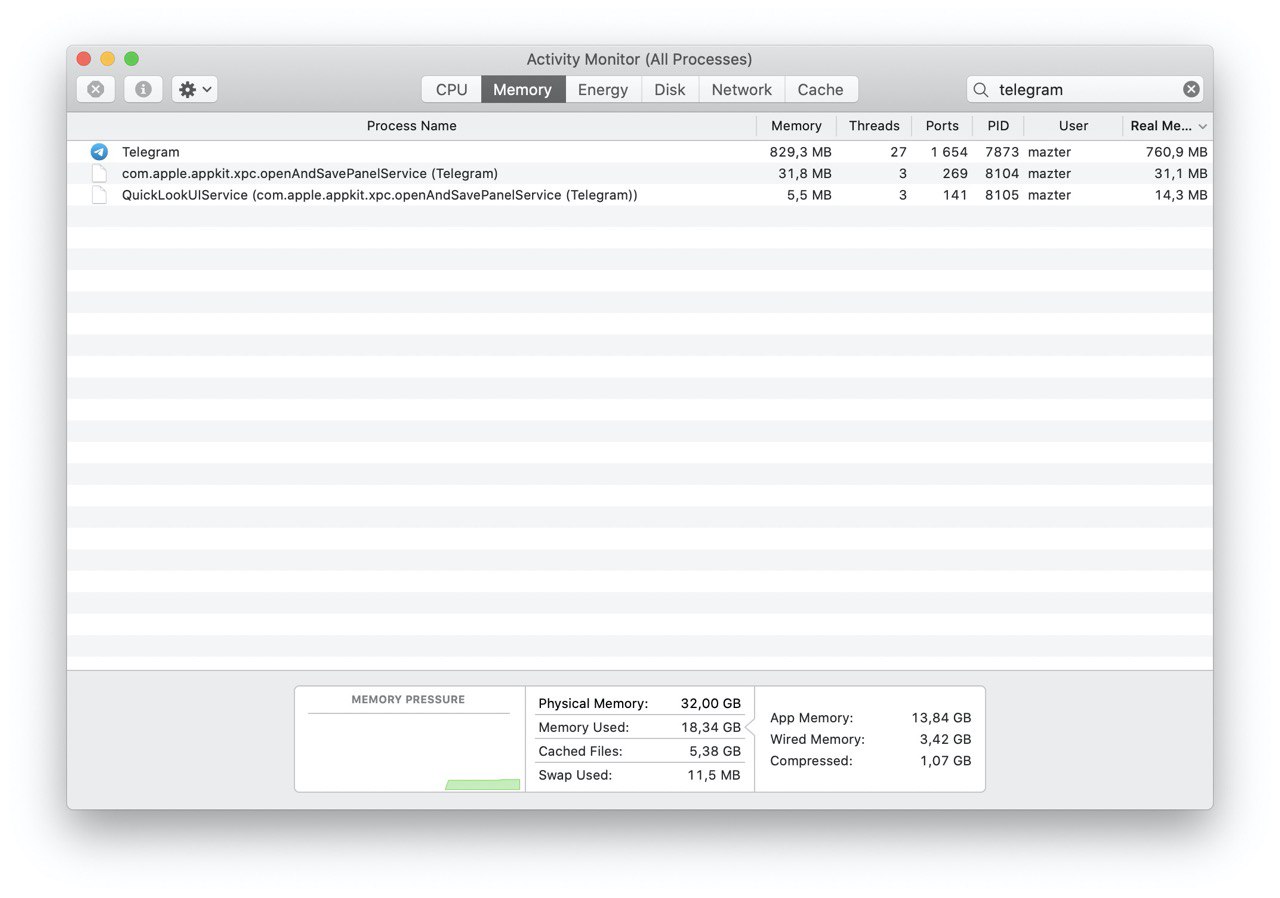This screenshot has width=1280, height=898.
Task: Sort by Memory column header
Action: click(x=796, y=126)
